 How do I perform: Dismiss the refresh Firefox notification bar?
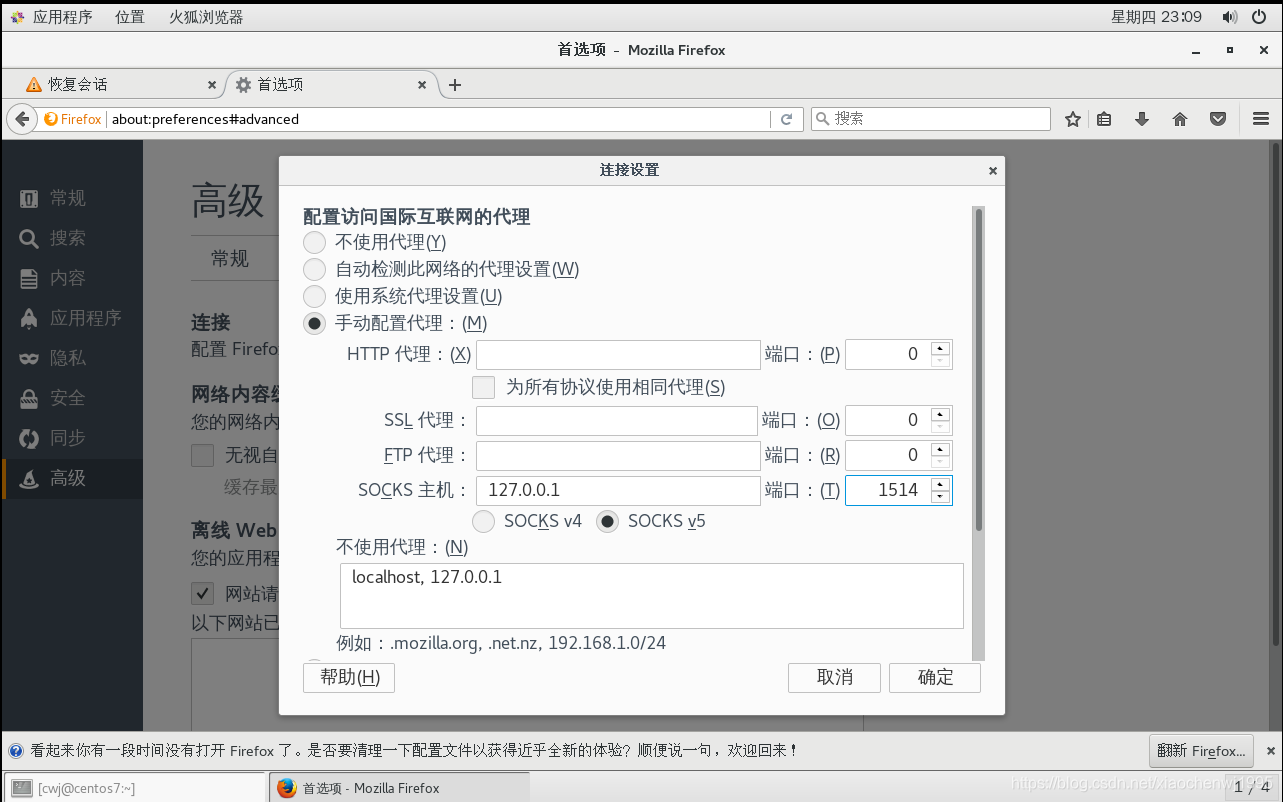(x=1270, y=750)
